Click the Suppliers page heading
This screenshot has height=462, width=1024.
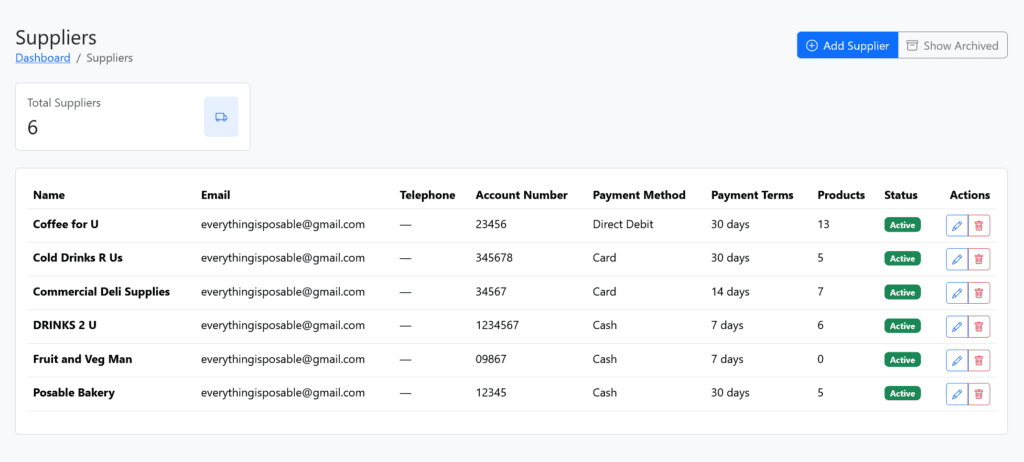point(56,37)
